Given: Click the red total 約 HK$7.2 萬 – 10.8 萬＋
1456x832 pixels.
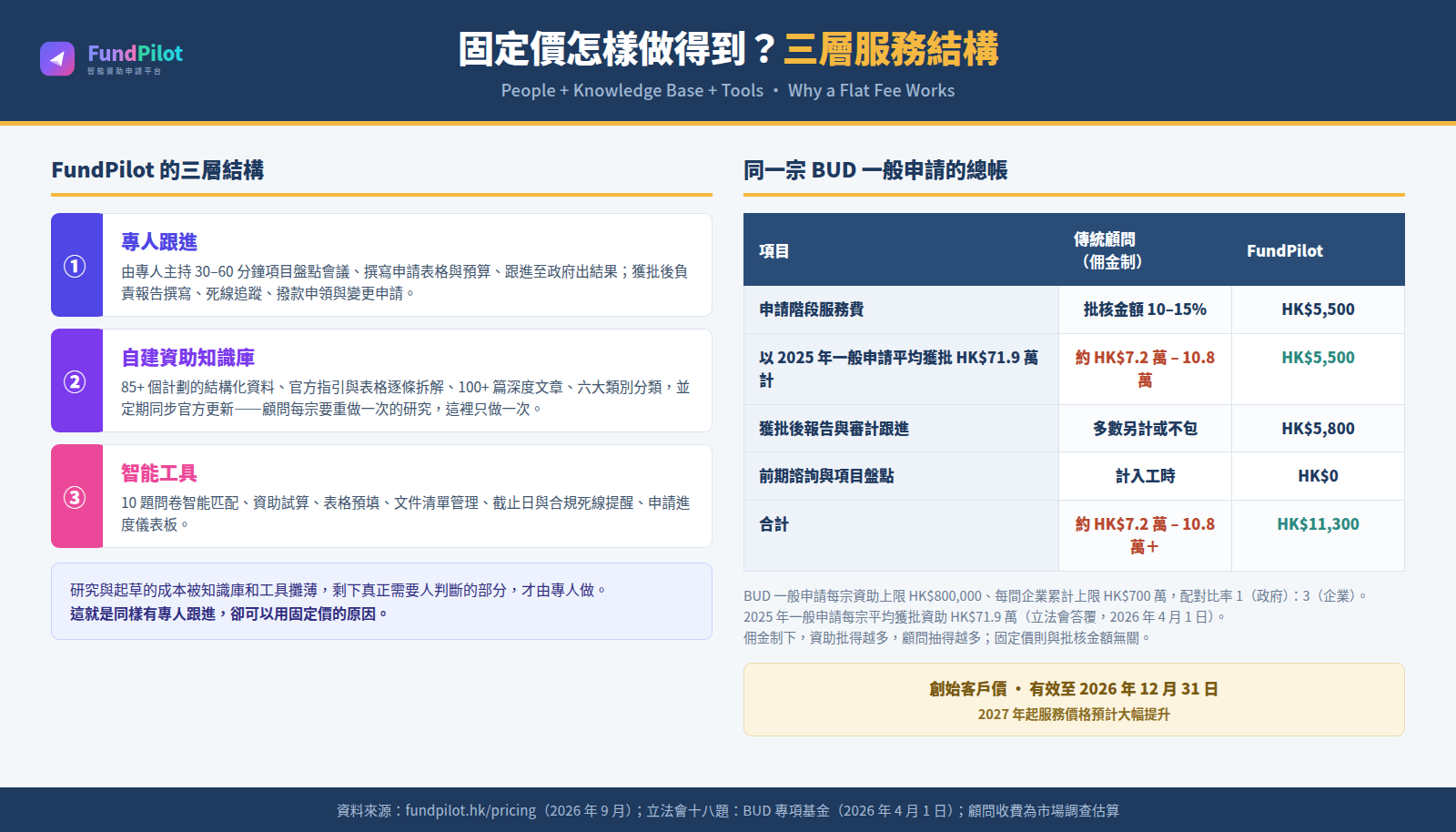Looking at the screenshot, I should click(x=1145, y=535).
